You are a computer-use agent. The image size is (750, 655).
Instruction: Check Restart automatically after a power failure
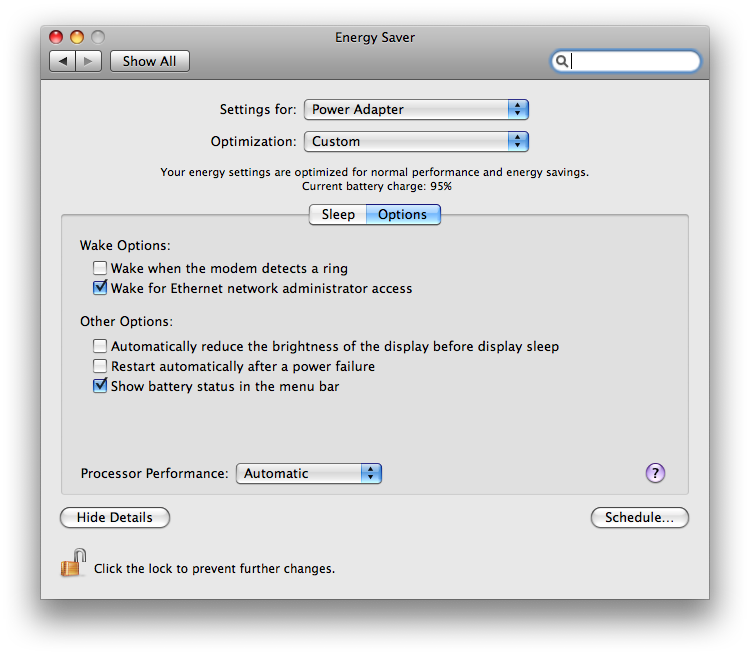(99, 366)
